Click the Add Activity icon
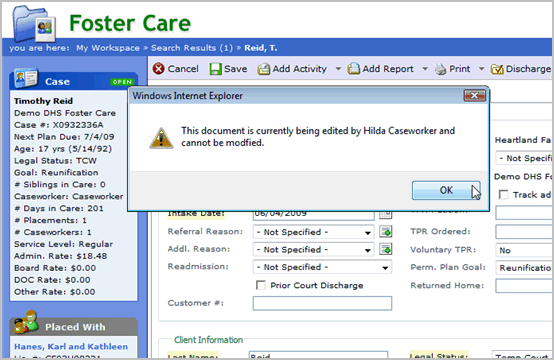Screen dimensions: 554x360 tap(264, 69)
